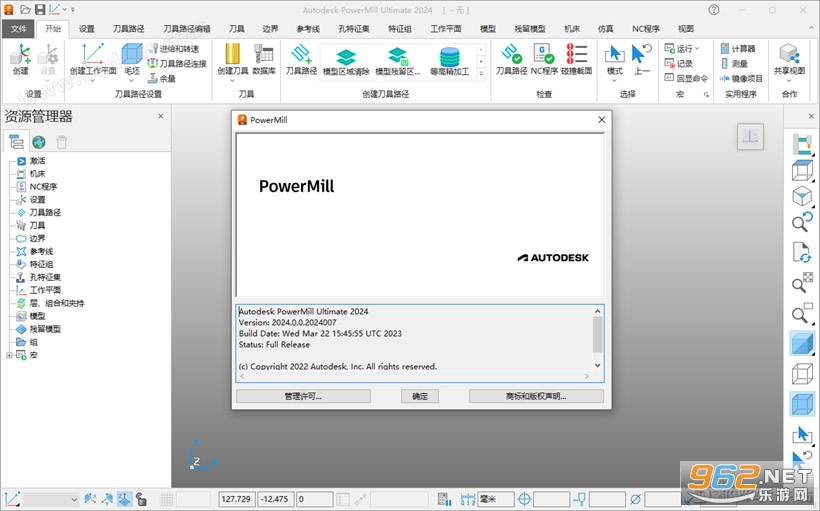Open the tool 数据库 database

pyautogui.click(x=264, y=59)
